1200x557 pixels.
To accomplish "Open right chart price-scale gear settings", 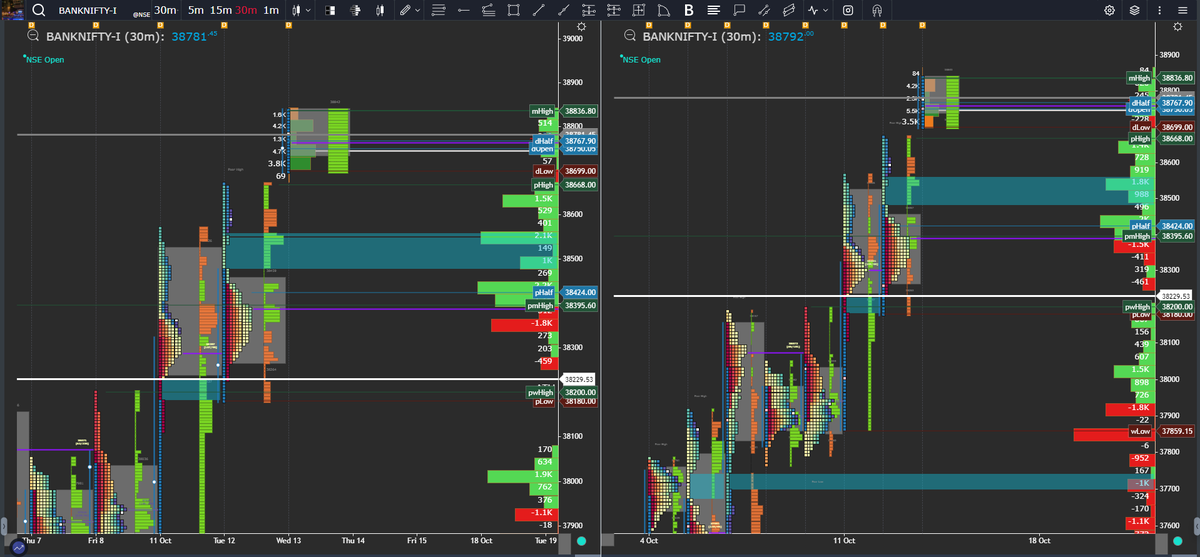I will (1176, 26).
